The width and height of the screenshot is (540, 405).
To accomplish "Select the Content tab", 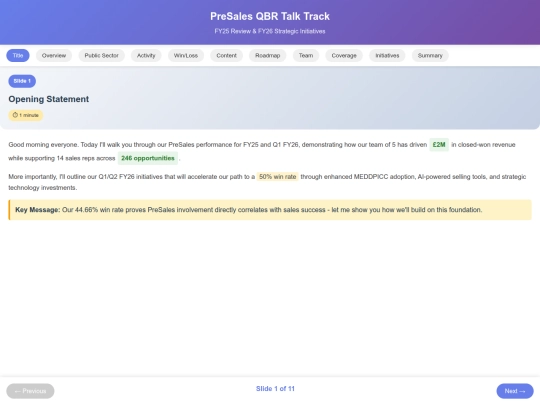I will click(227, 55).
